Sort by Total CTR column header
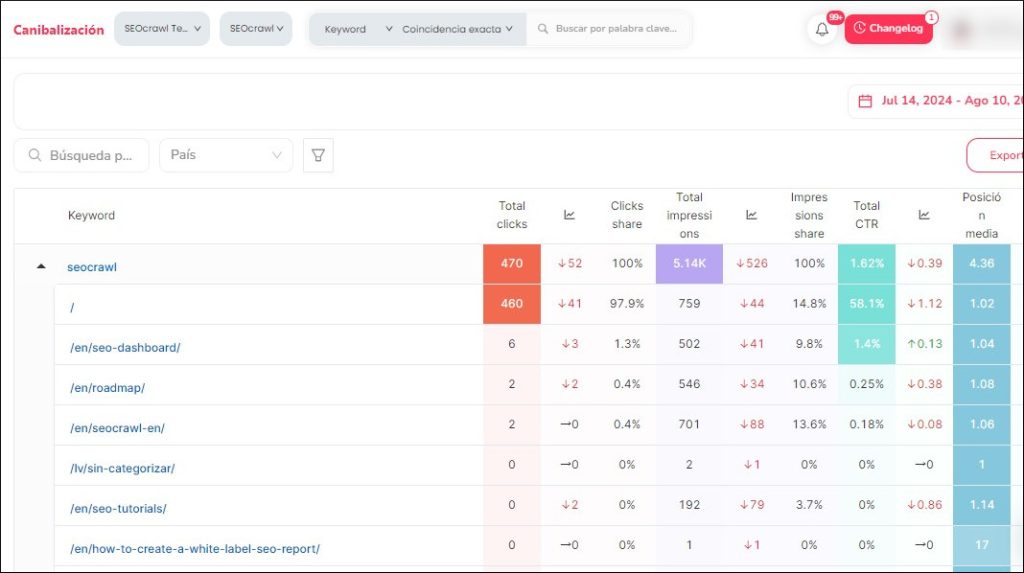Image resolution: width=1024 pixels, height=573 pixels. click(x=867, y=215)
